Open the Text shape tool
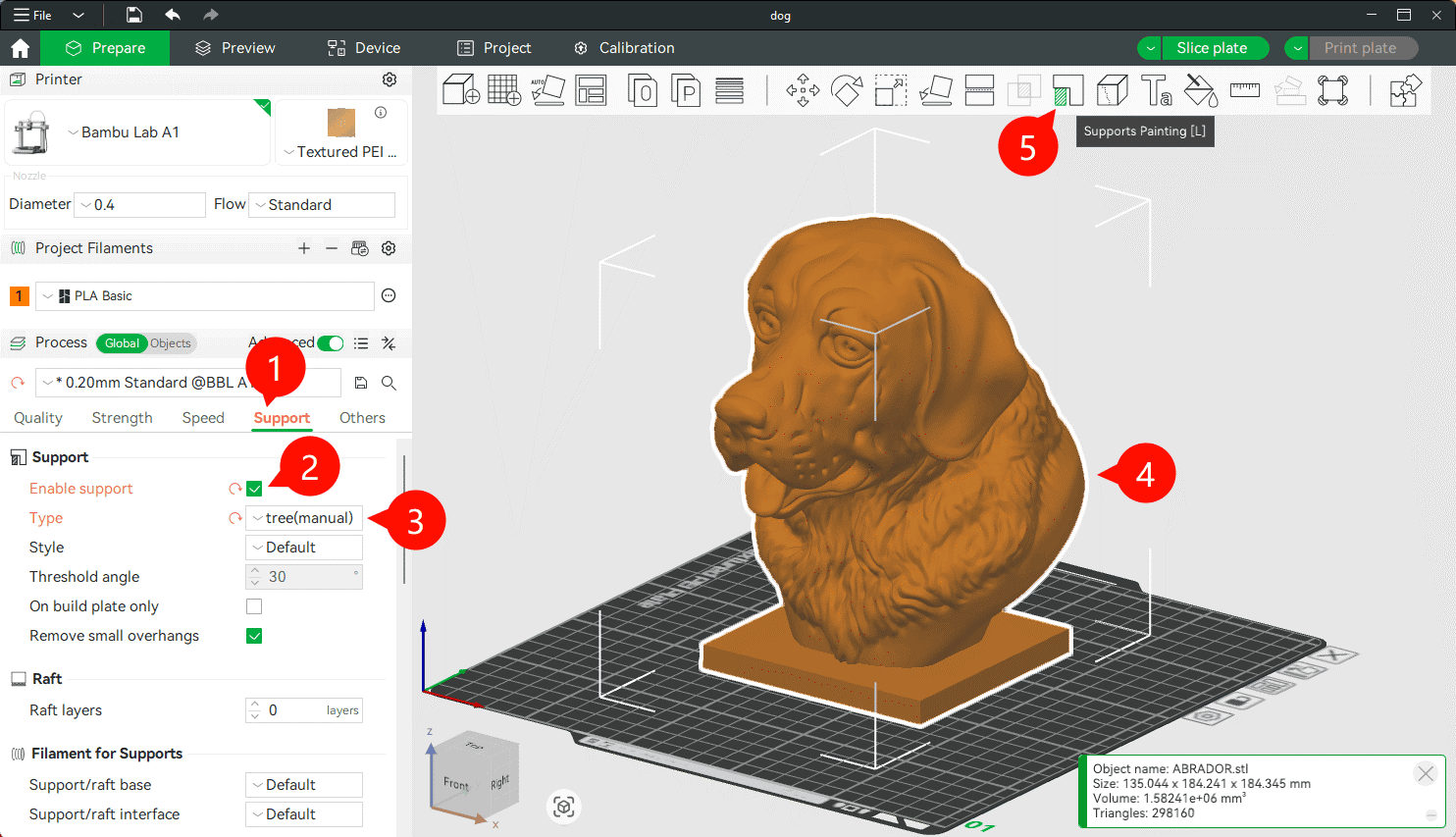This screenshot has width=1456, height=837. tap(1156, 90)
